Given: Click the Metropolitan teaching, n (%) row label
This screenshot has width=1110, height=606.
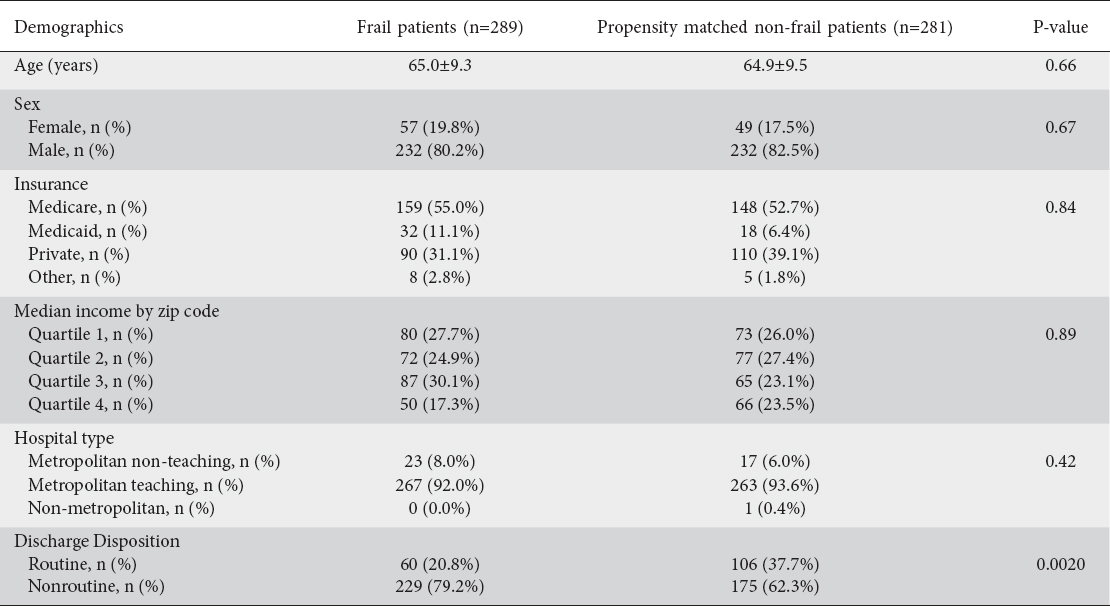Looking at the screenshot, I should 136,485.
